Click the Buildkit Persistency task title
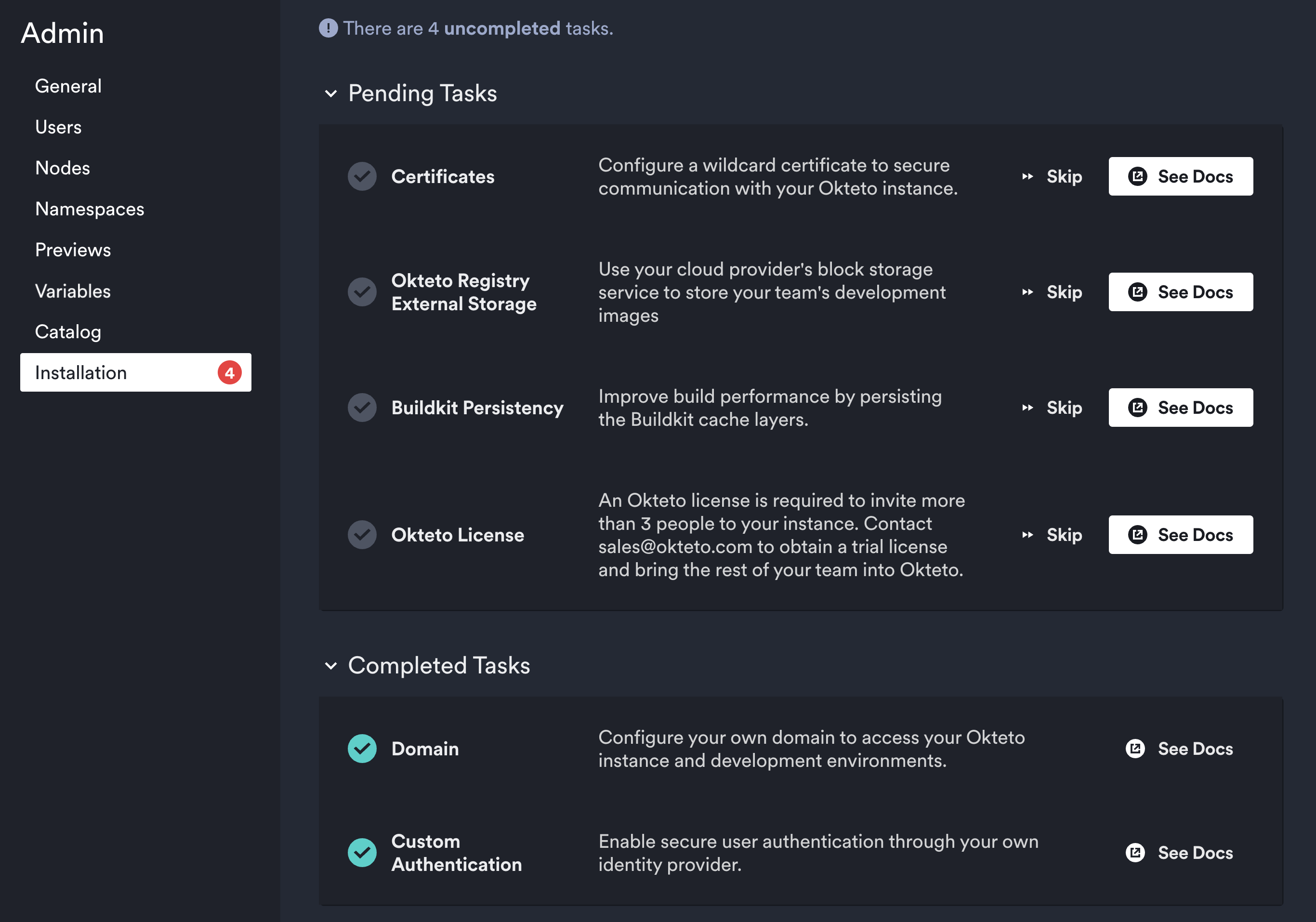 pos(477,408)
